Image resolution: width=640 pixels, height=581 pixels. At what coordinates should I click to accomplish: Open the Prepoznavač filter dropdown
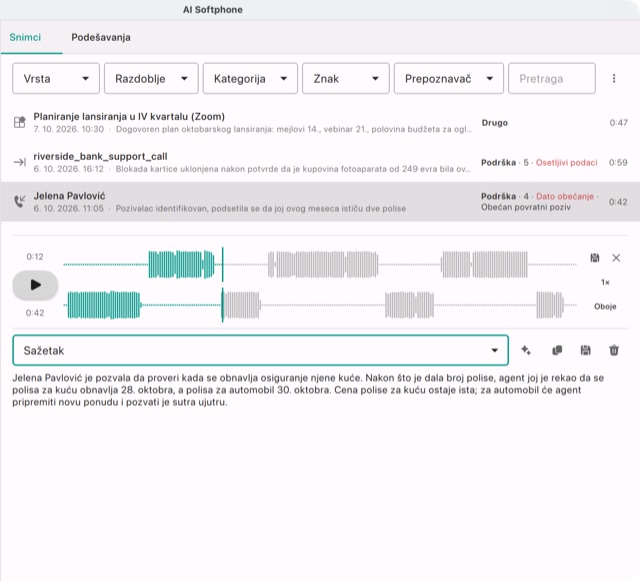[x=449, y=78]
